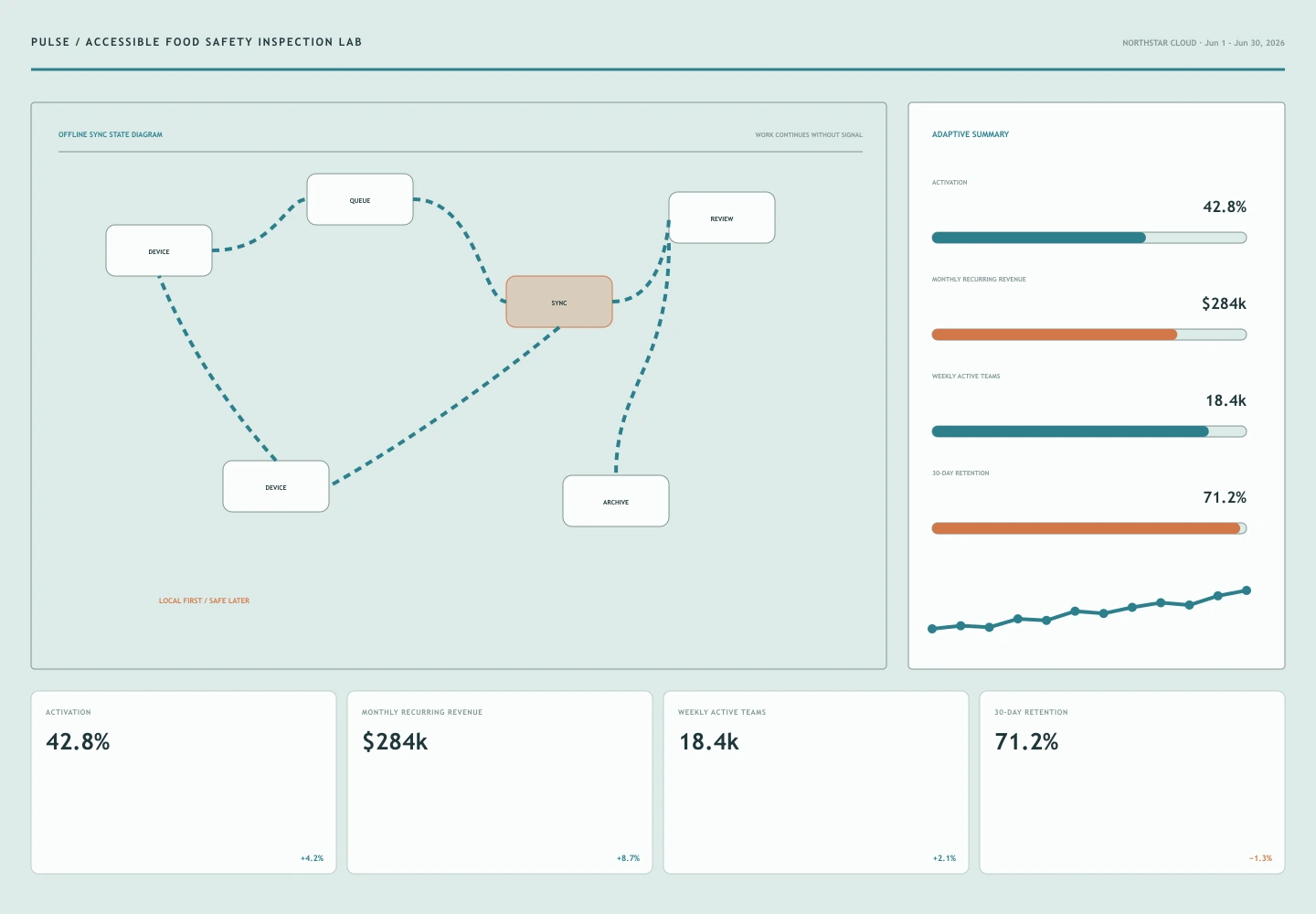The width and height of the screenshot is (1316, 914).
Task: Click the highlighted SYNC state node
Action: [559, 302]
